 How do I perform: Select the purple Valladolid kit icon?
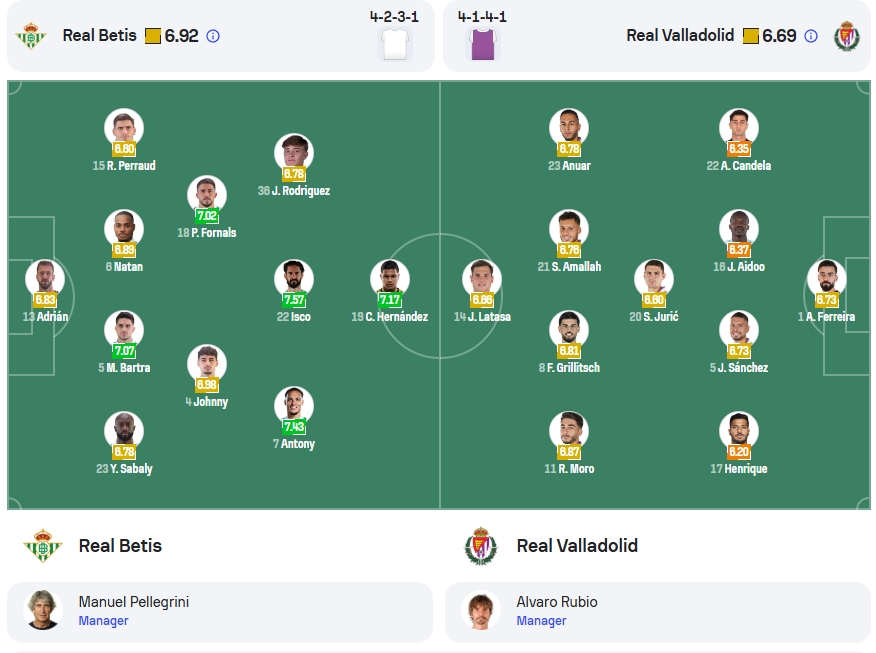click(483, 44)
